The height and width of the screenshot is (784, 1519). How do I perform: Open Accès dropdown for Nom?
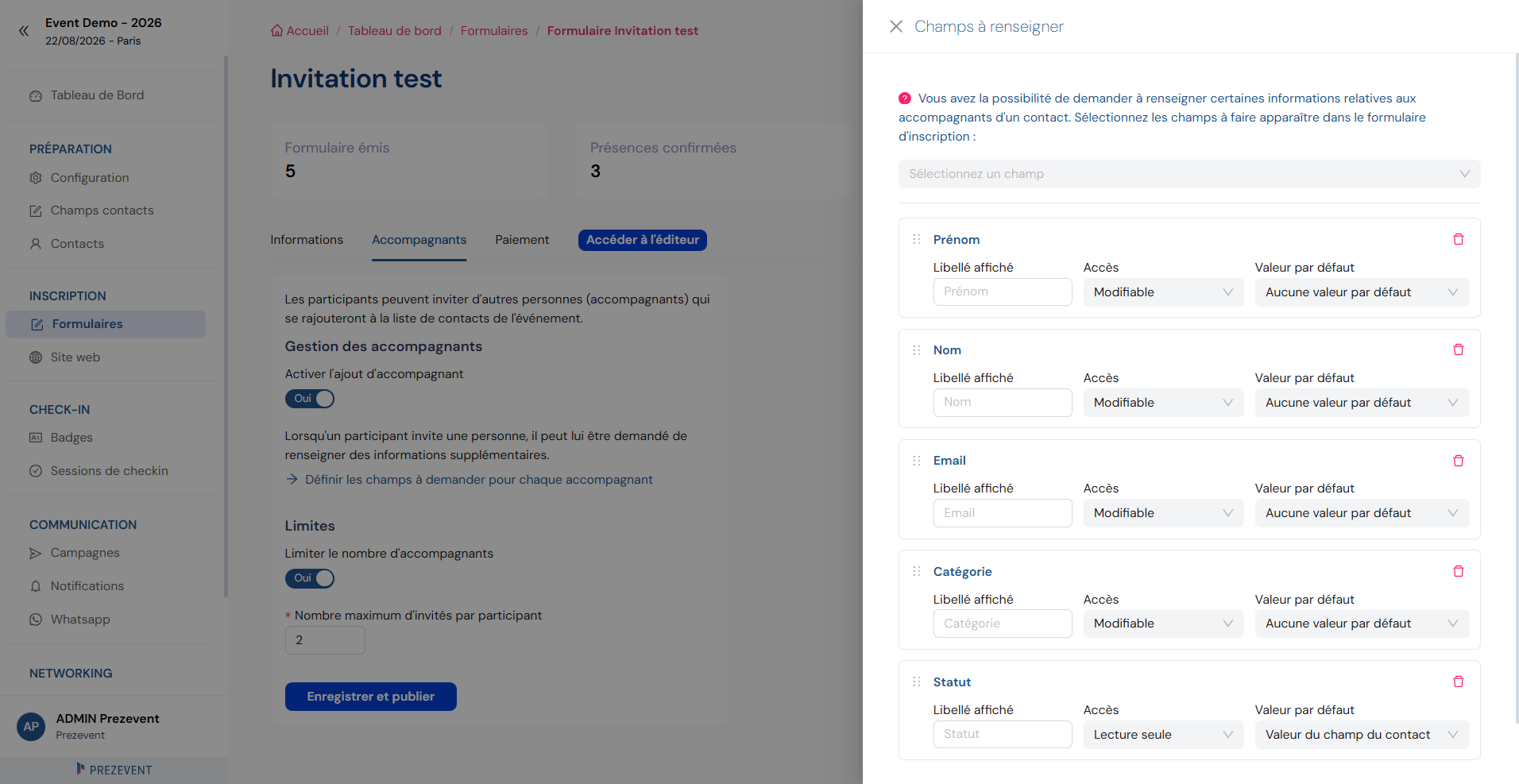pyautogui.click(x=1163, y=403)
